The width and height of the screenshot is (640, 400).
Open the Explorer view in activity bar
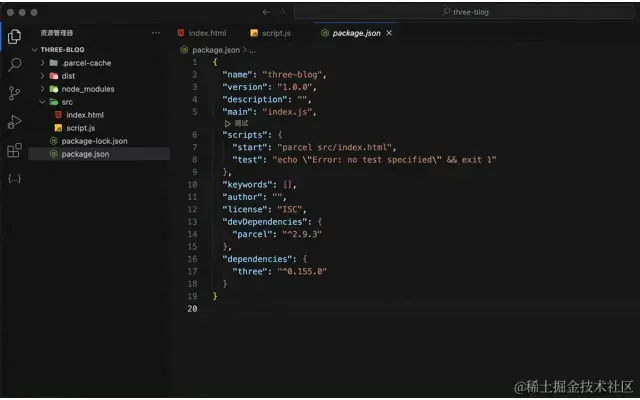click(x=14, y=37)
